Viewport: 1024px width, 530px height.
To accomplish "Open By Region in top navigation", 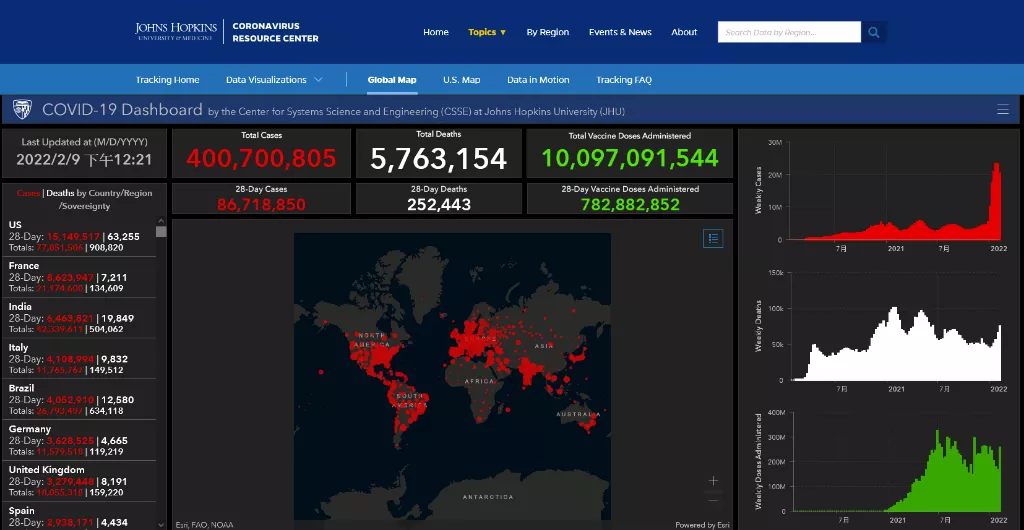I will [x=548, y=32].
